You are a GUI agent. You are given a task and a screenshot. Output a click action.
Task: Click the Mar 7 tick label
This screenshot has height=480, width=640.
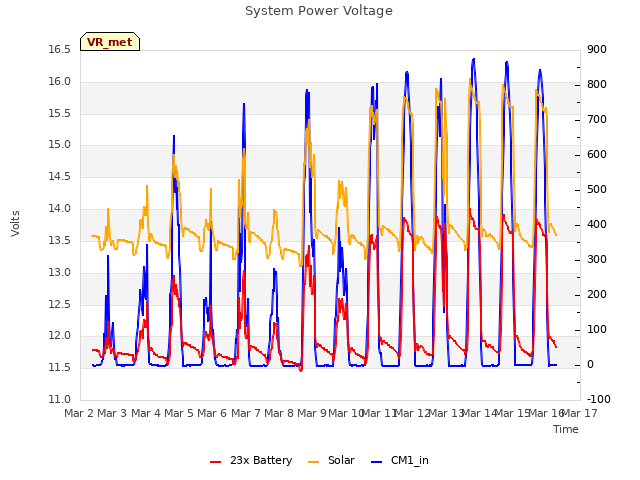(x=245, y=413)
